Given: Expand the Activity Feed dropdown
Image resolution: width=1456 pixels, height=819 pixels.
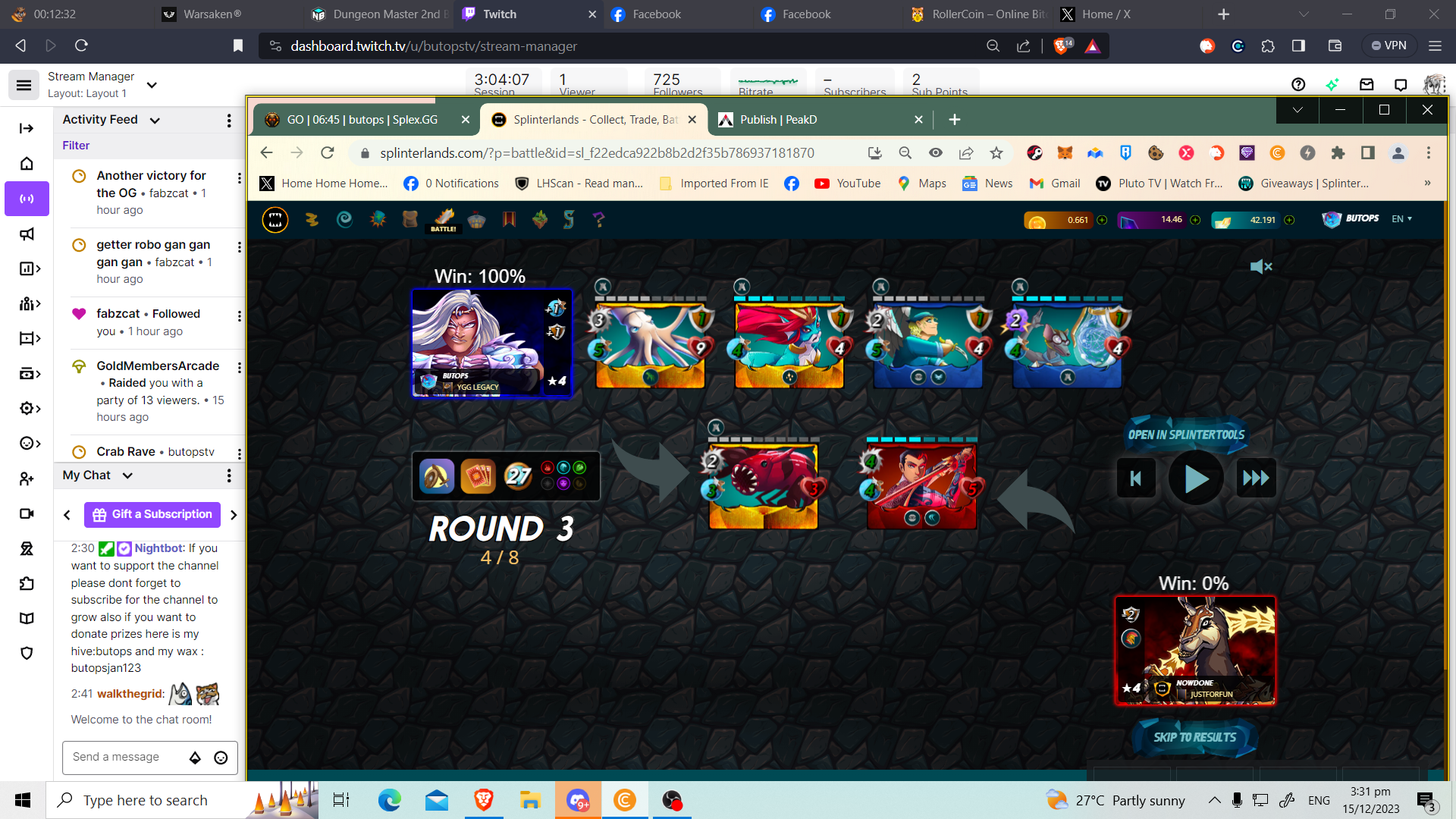Looking at the screenshot, I should pyautogui.click(x=155, y=120).
